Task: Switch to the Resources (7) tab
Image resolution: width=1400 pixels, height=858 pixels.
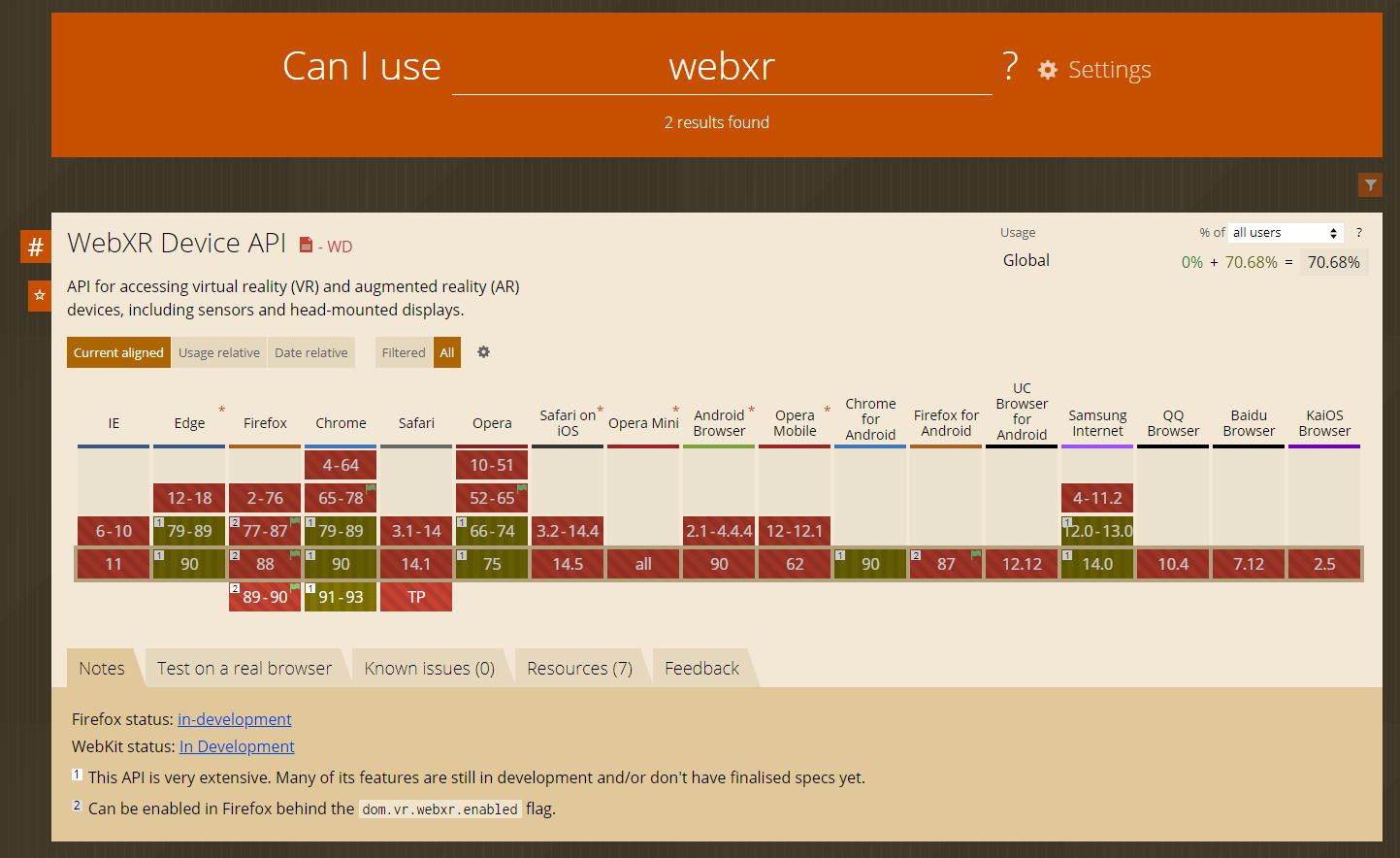Action: [x=579, y=667]
